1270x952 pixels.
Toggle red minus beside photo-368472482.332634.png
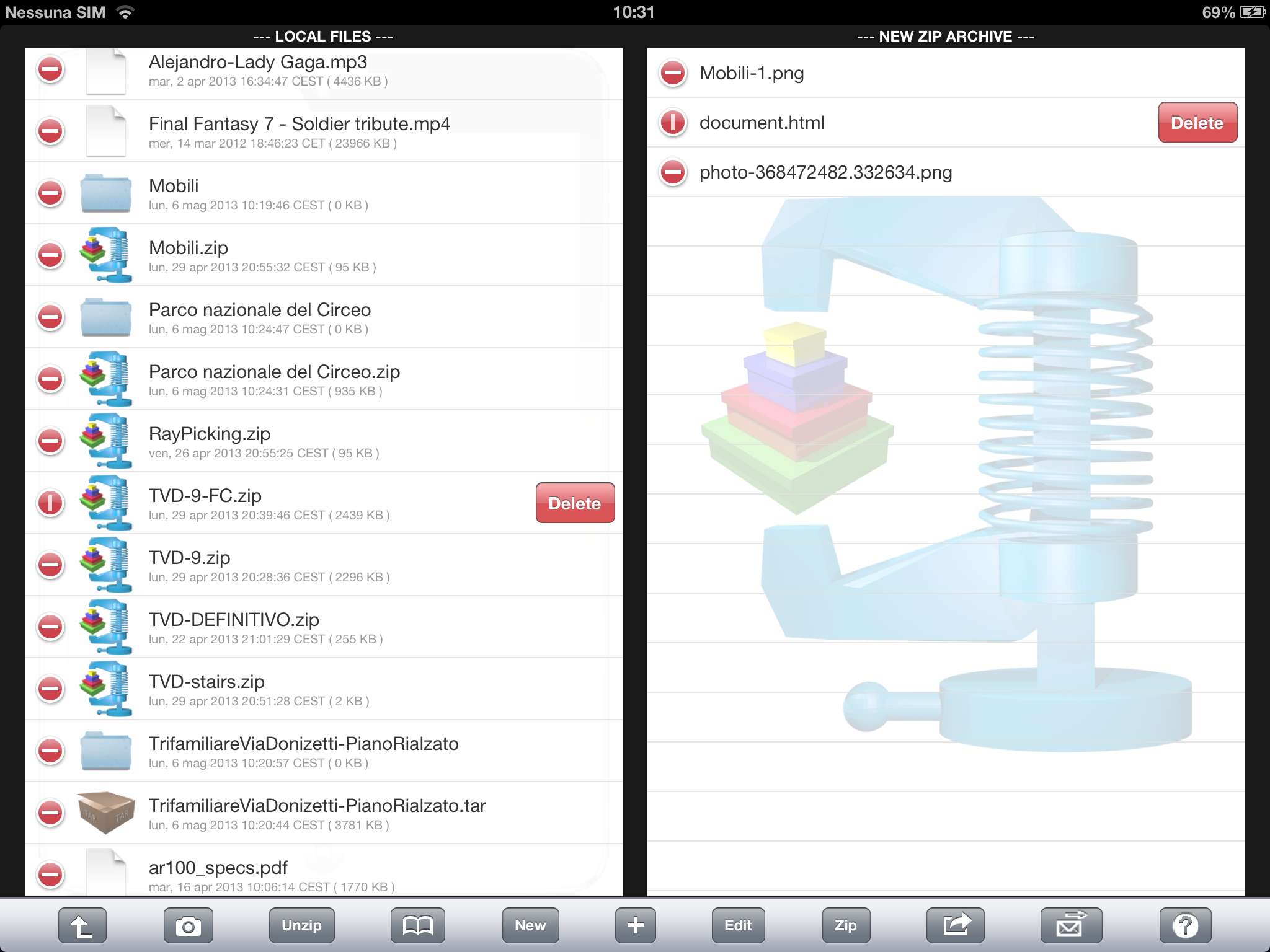[x=673, y=172]
